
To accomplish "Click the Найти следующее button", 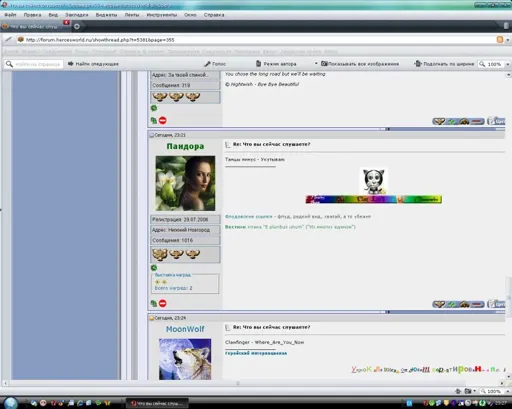I will 93,64.
